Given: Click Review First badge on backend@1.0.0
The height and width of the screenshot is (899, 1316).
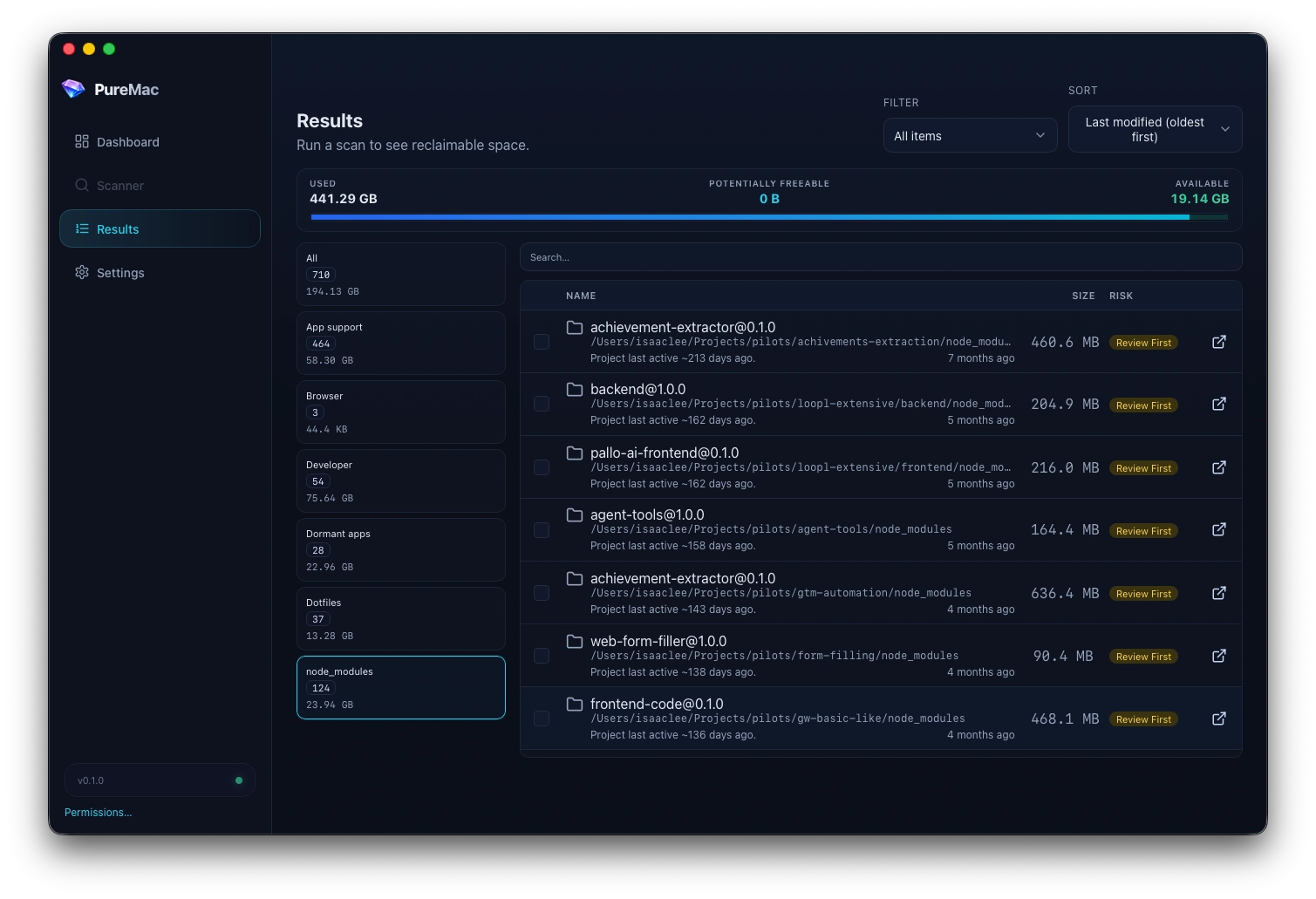Looking at the screenshot, I should tap(1143, 405).
